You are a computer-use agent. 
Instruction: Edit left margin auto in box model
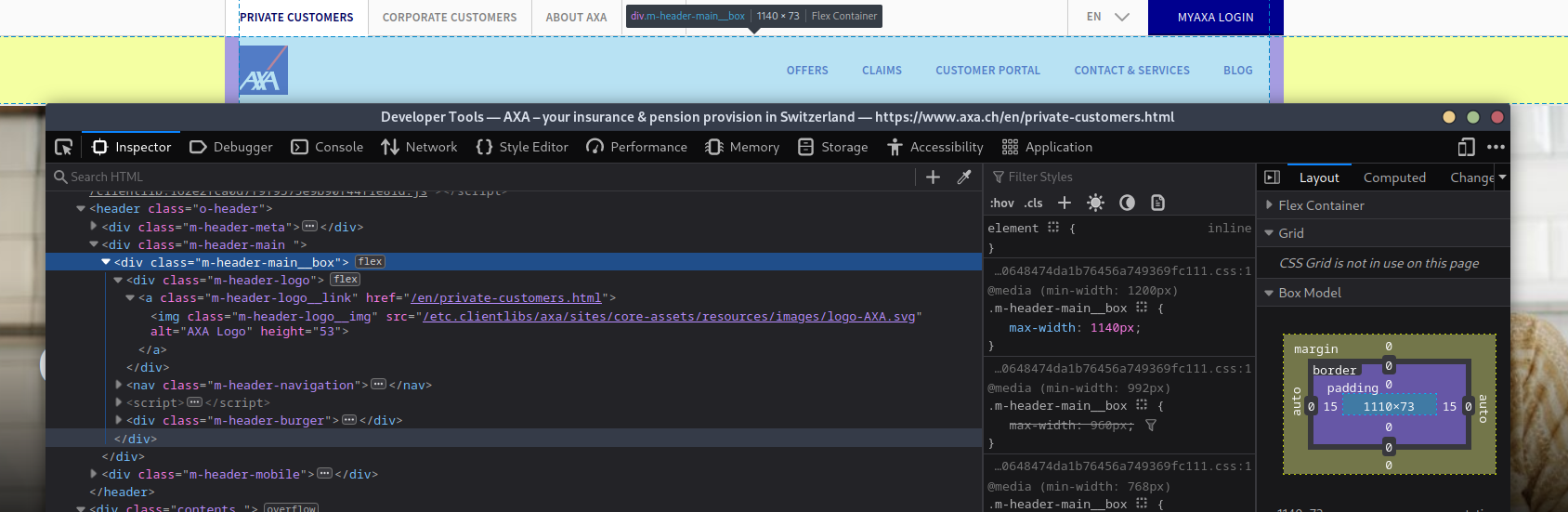coord(1297,401)
